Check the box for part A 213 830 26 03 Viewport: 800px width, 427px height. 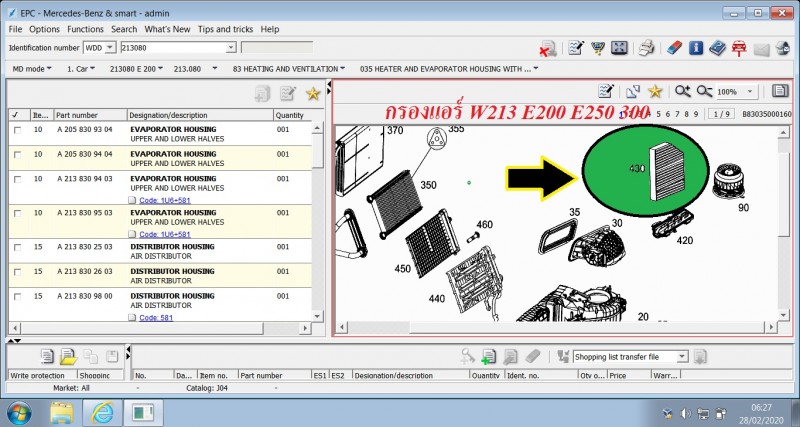click(x=18, y=272)
